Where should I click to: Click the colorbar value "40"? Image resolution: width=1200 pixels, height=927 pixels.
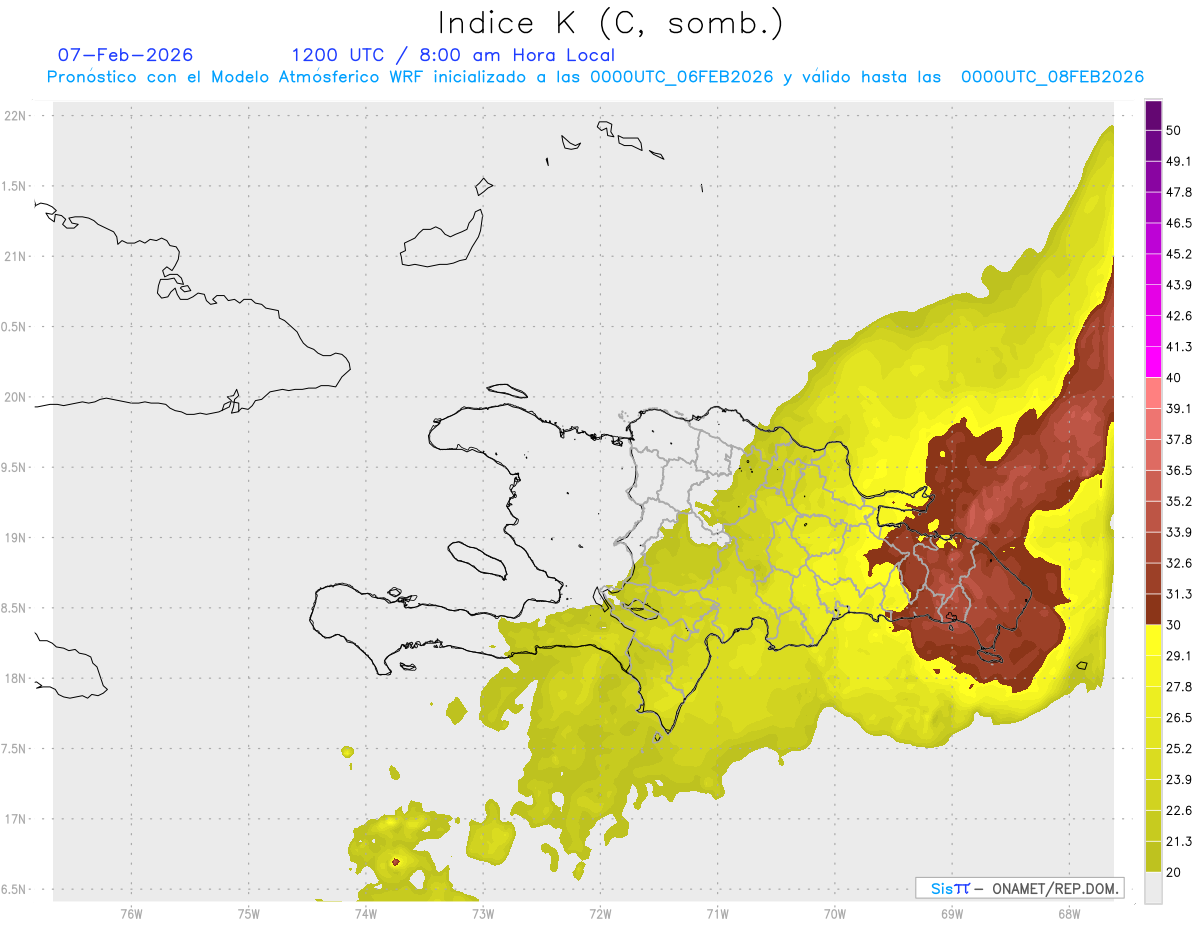(1174, 378)
